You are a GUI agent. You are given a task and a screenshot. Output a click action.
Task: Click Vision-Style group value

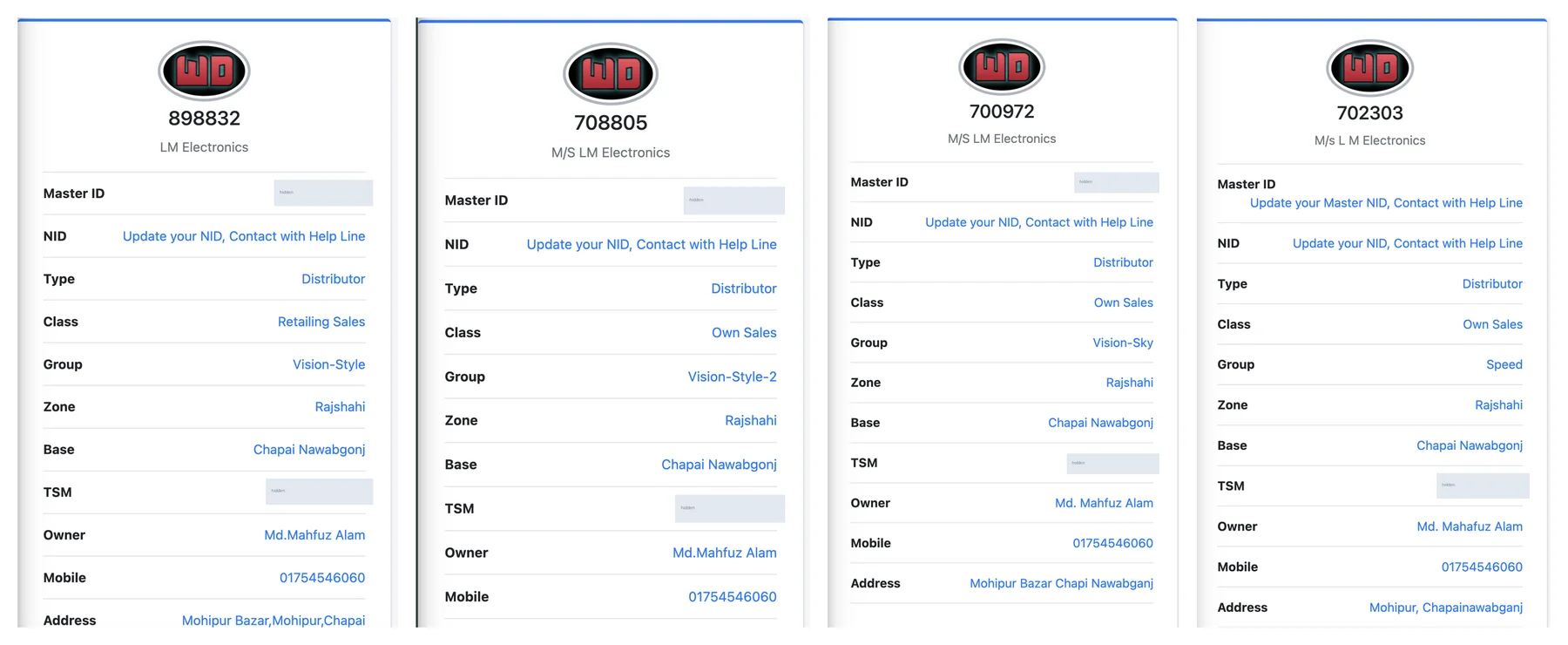(328, 364)
